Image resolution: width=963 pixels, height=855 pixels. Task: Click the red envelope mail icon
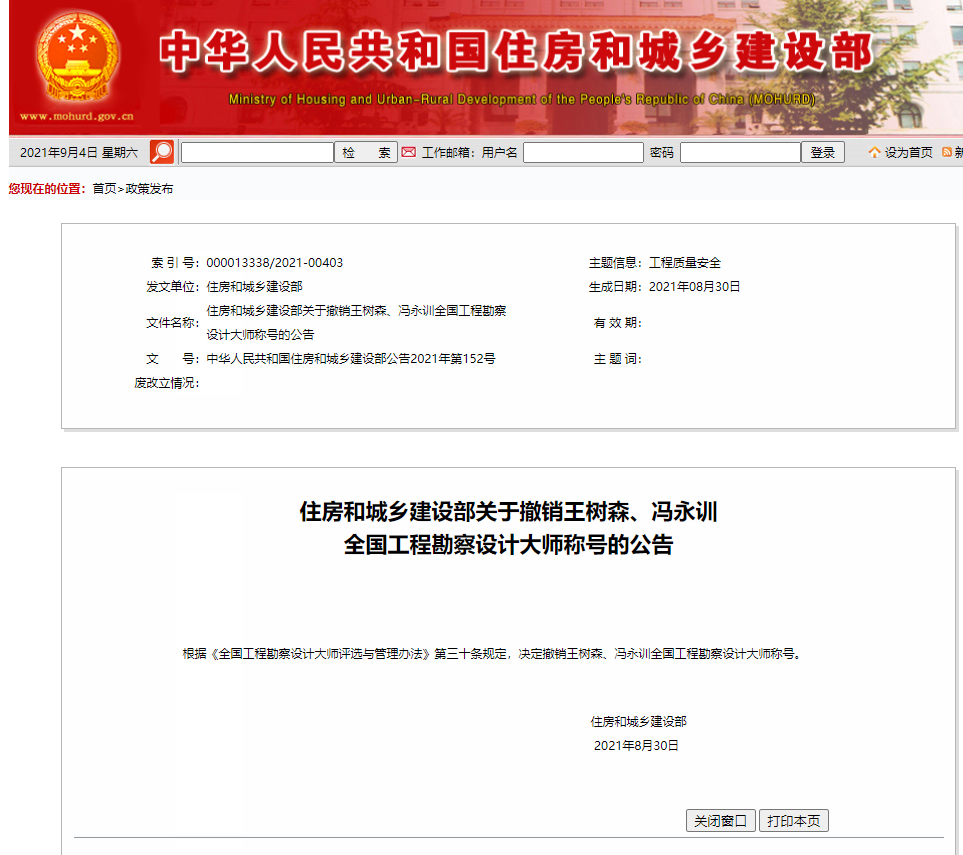(408, 152)
